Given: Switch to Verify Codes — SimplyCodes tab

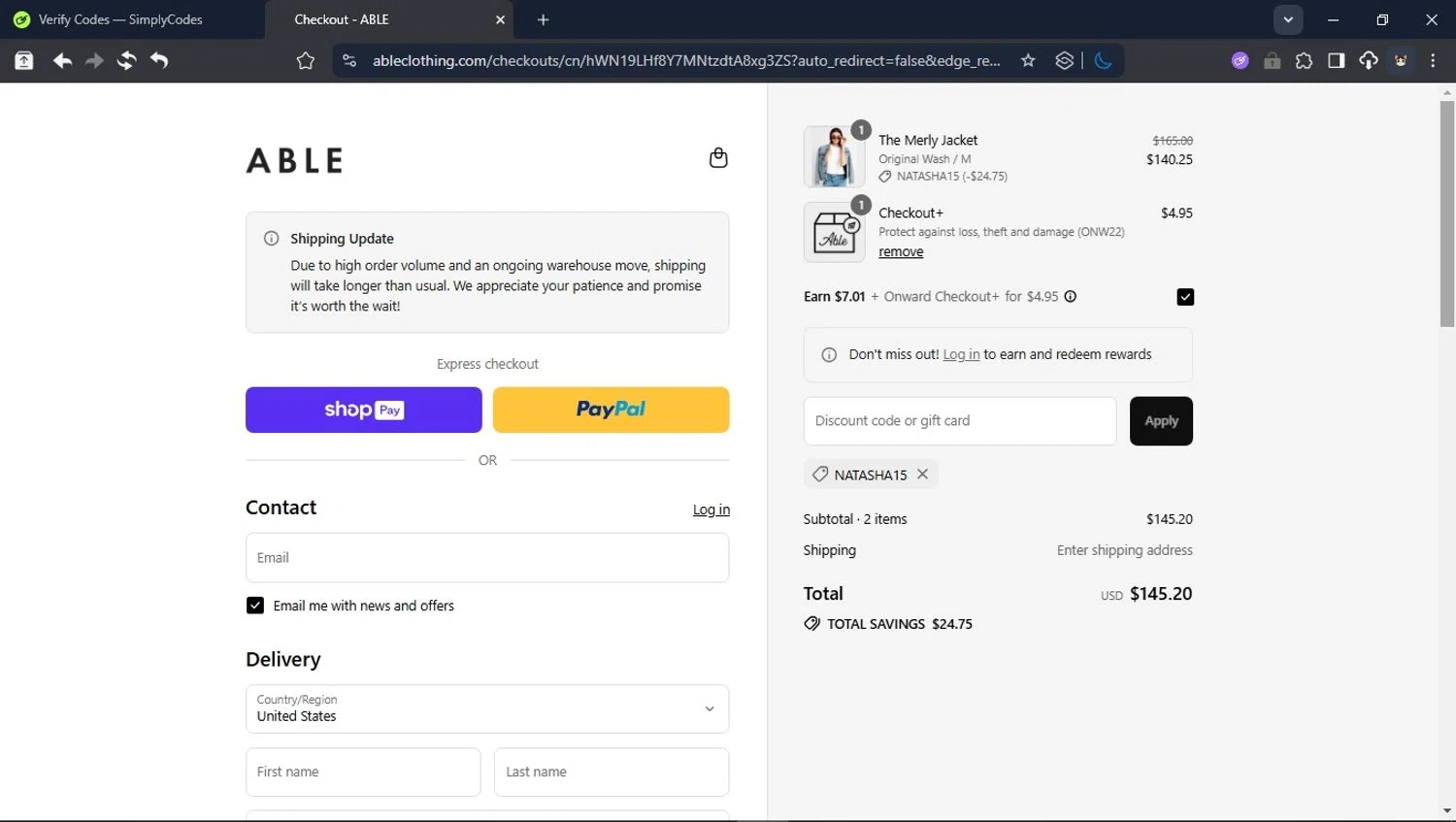Looking at the screenshot, I should tap(121, 19).
